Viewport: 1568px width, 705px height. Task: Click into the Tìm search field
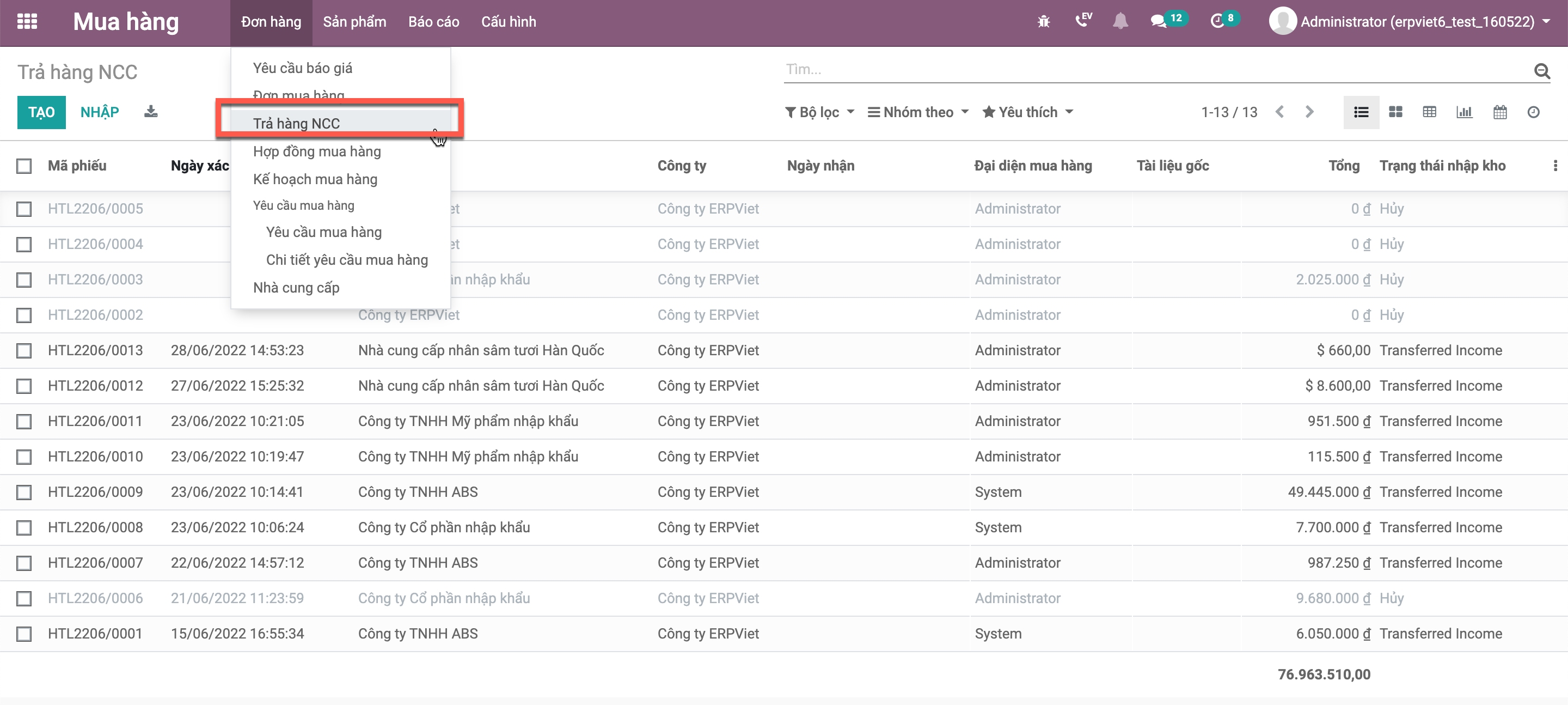pyautogui.click(x=1156, y=69)
